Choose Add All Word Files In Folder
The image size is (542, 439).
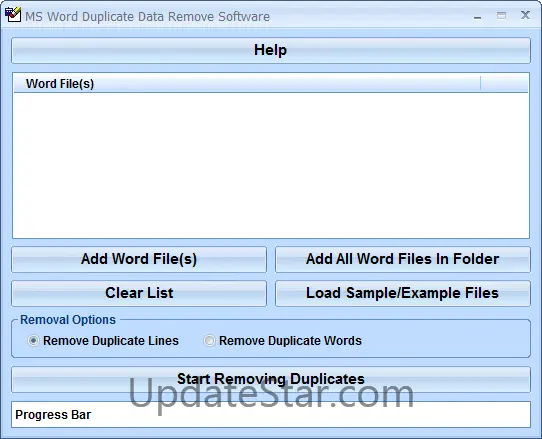click(x=403, y=259)
